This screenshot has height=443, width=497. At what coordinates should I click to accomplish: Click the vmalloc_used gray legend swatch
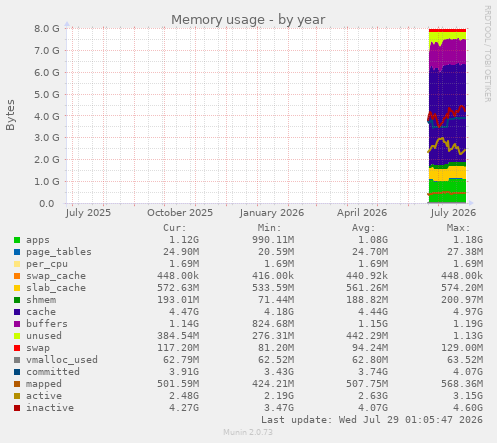[17, 360]
